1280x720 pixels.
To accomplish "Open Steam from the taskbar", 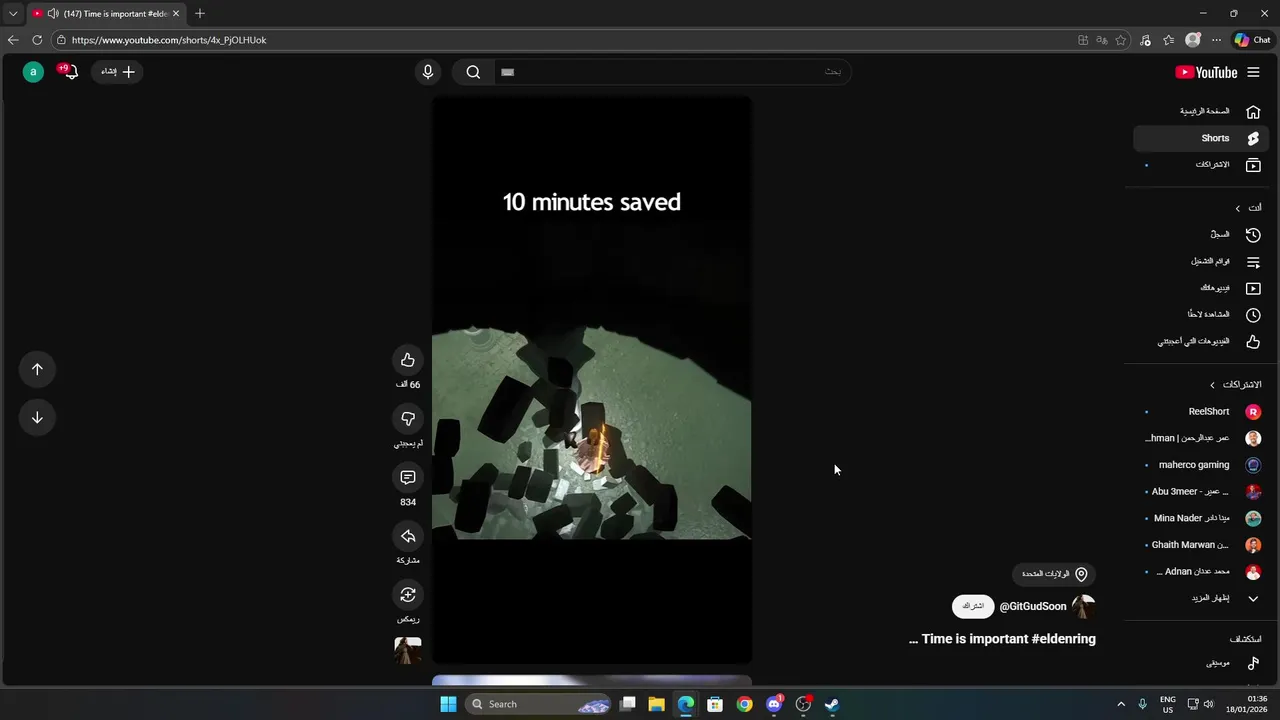I will point(832,704).
